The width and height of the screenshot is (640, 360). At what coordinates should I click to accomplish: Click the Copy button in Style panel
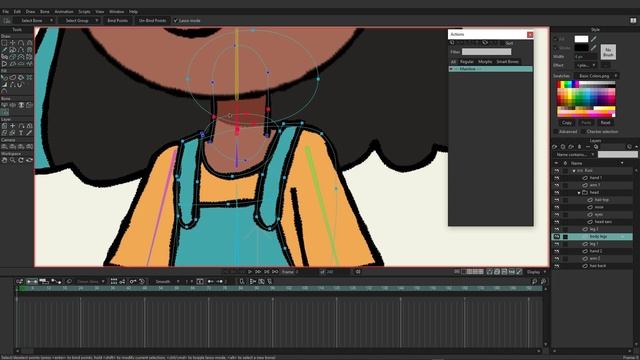(x=567, y=123)
